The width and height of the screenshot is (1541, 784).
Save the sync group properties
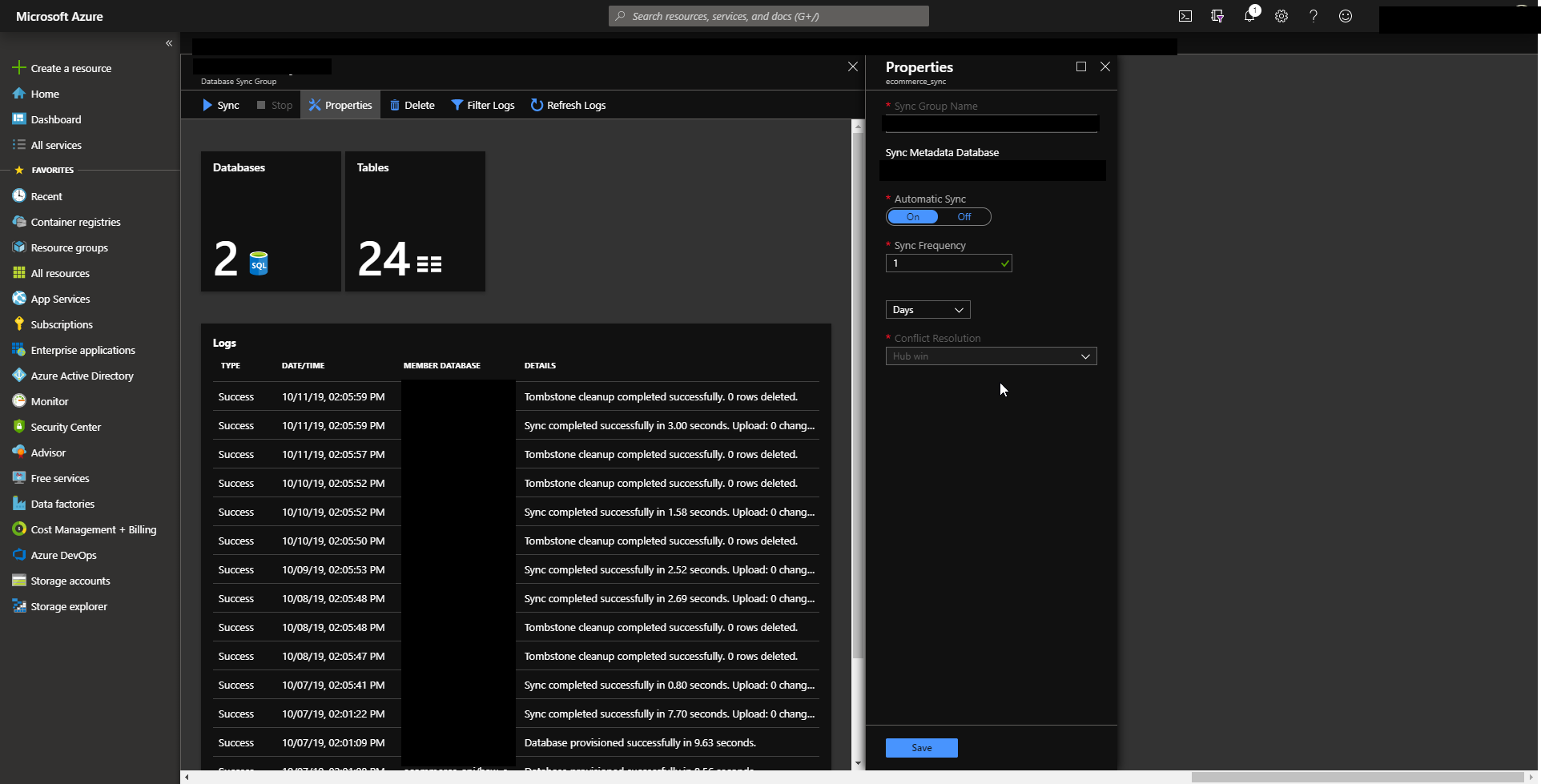point(922,748)
